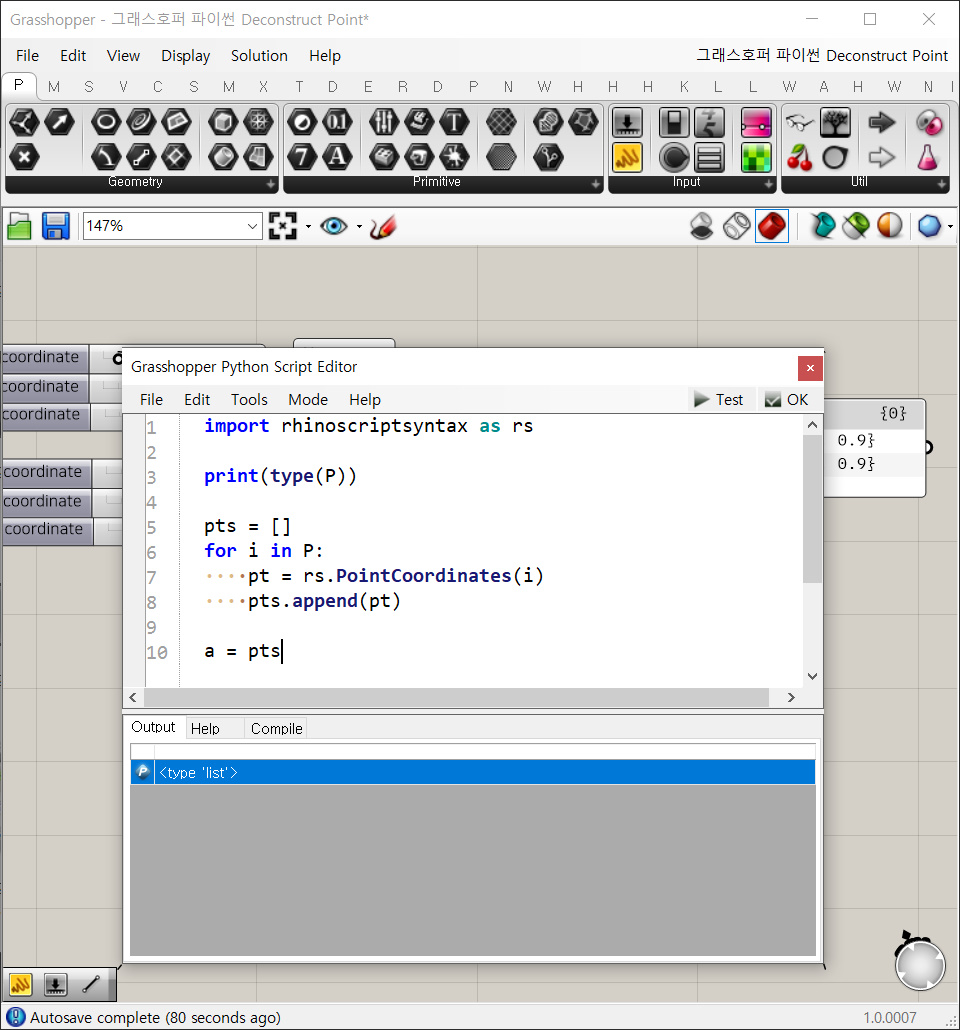Open the Grasshopper Display menu
Image resolution: width=960 pixels, height=1030 pixels.
pos(185,56)
